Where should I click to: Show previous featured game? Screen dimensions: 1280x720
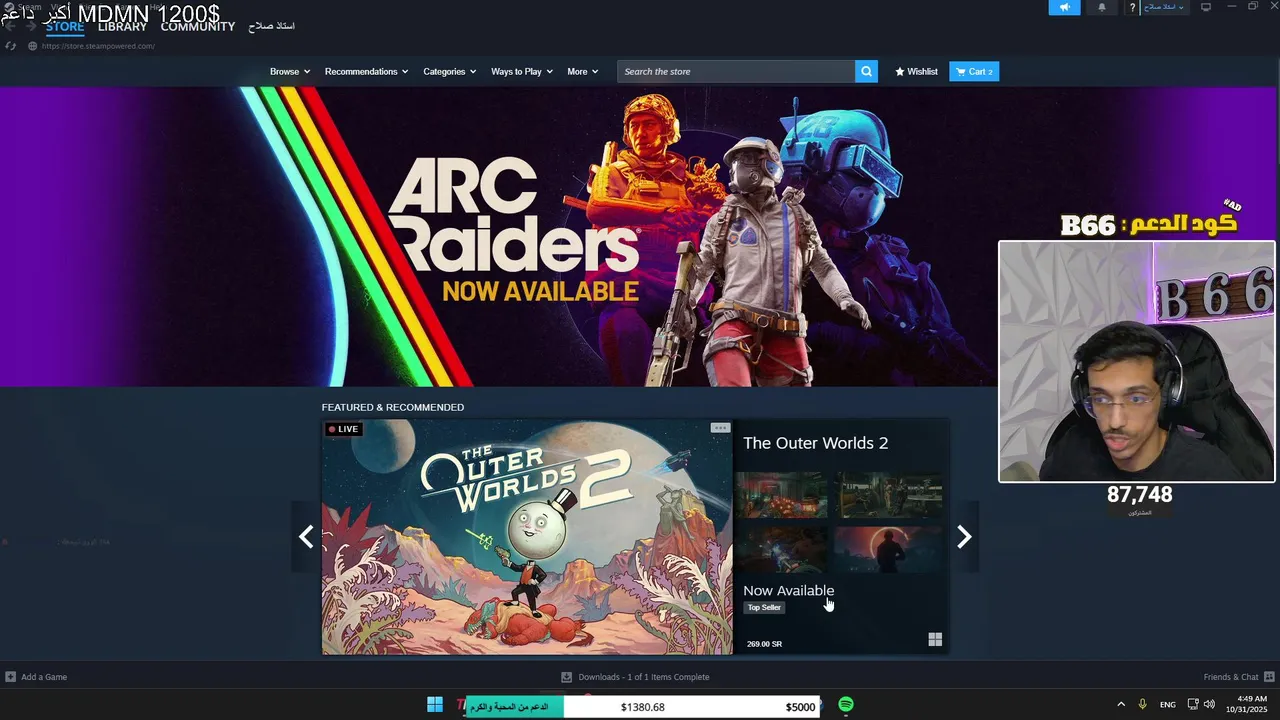306,537
